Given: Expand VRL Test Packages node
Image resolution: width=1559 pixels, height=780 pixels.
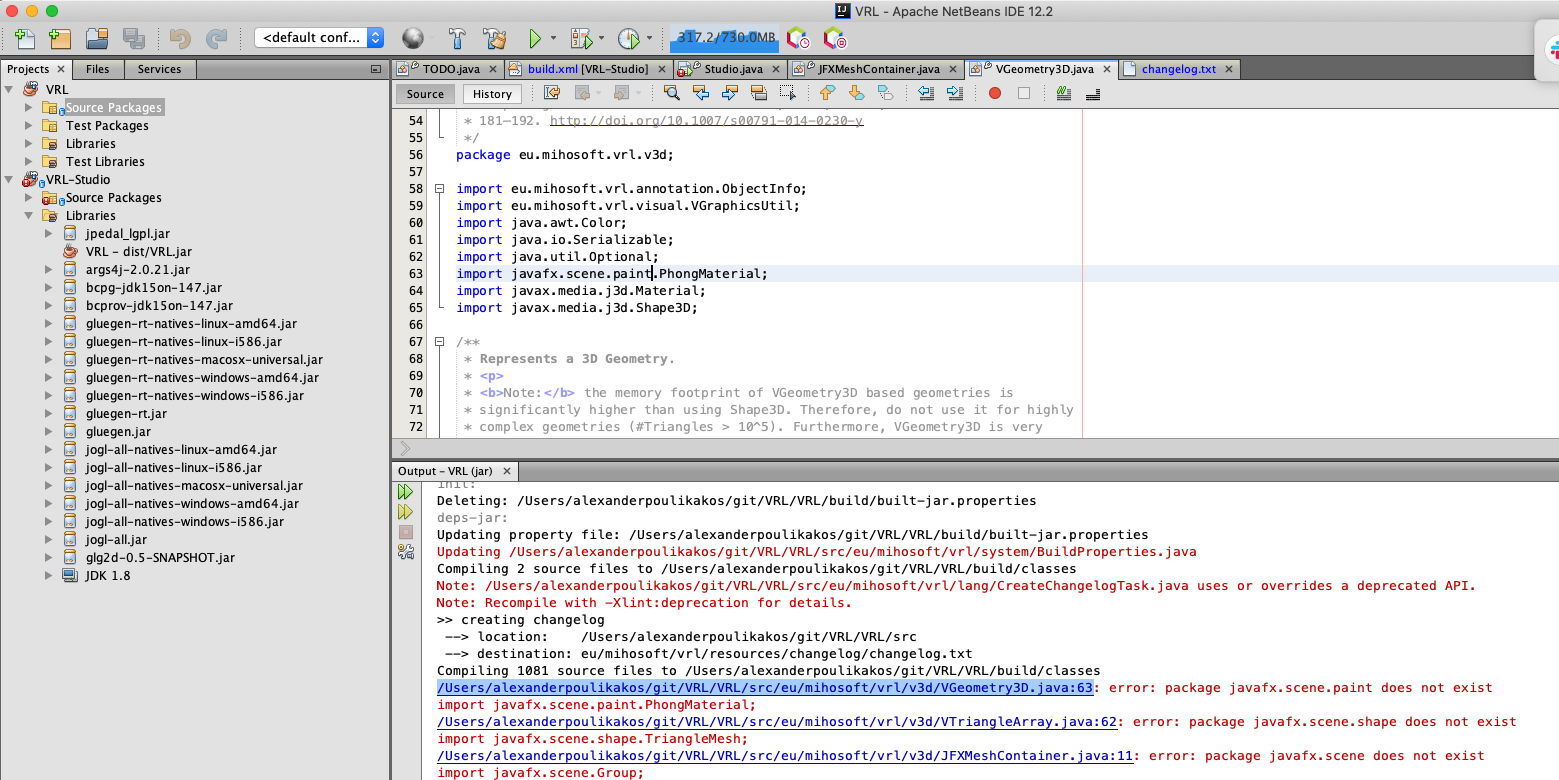Looking at the screenshot, I should click(x=29, y=125).
